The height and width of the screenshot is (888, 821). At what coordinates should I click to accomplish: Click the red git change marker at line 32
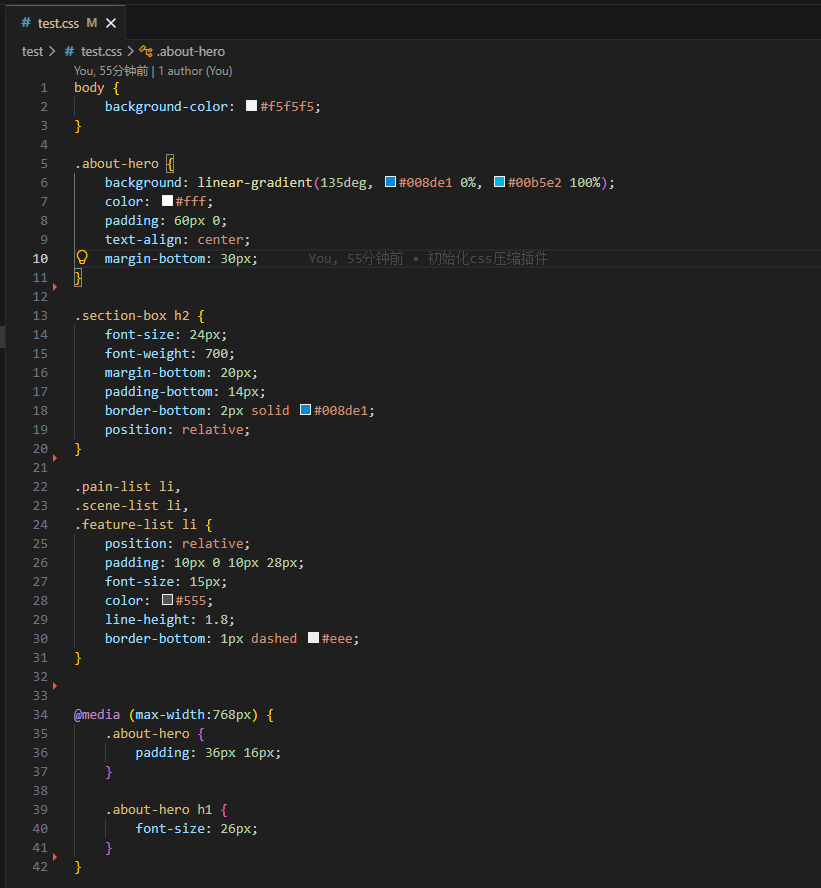coord(55,686)
